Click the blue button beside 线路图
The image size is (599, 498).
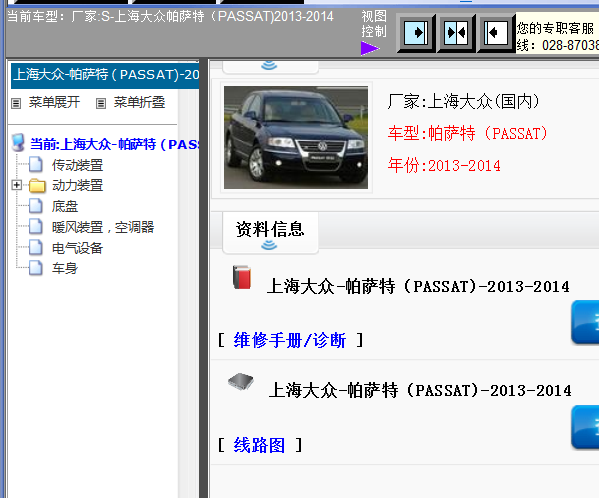point(585,427)
